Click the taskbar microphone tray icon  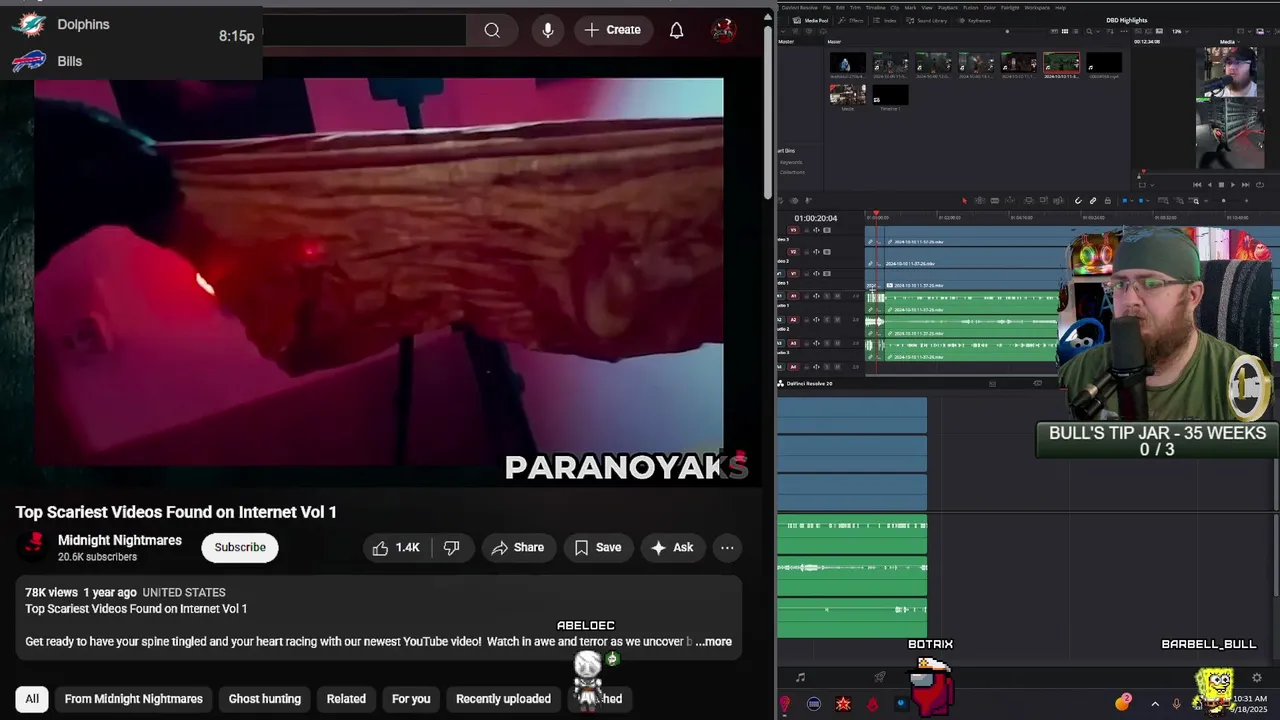click(1176, 703)
